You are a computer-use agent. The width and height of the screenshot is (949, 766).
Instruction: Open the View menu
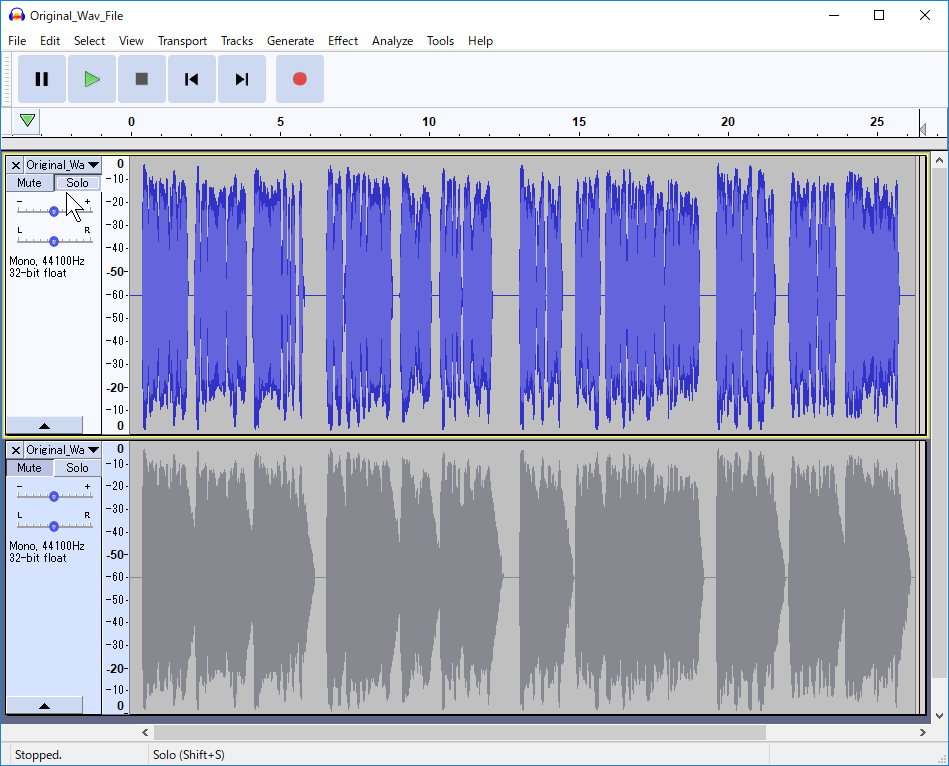click(131, 41)
